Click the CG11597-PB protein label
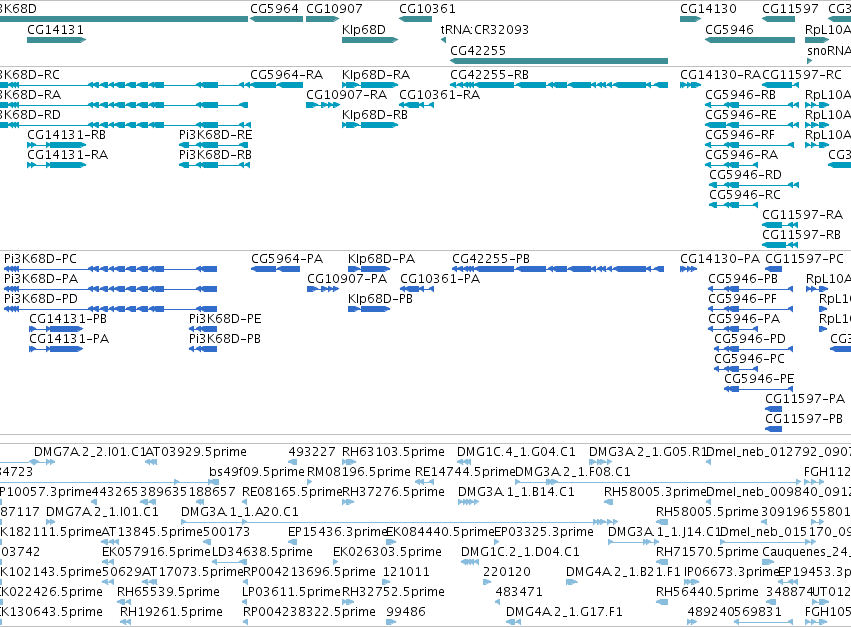851x627 pixels. pos(804,419)
